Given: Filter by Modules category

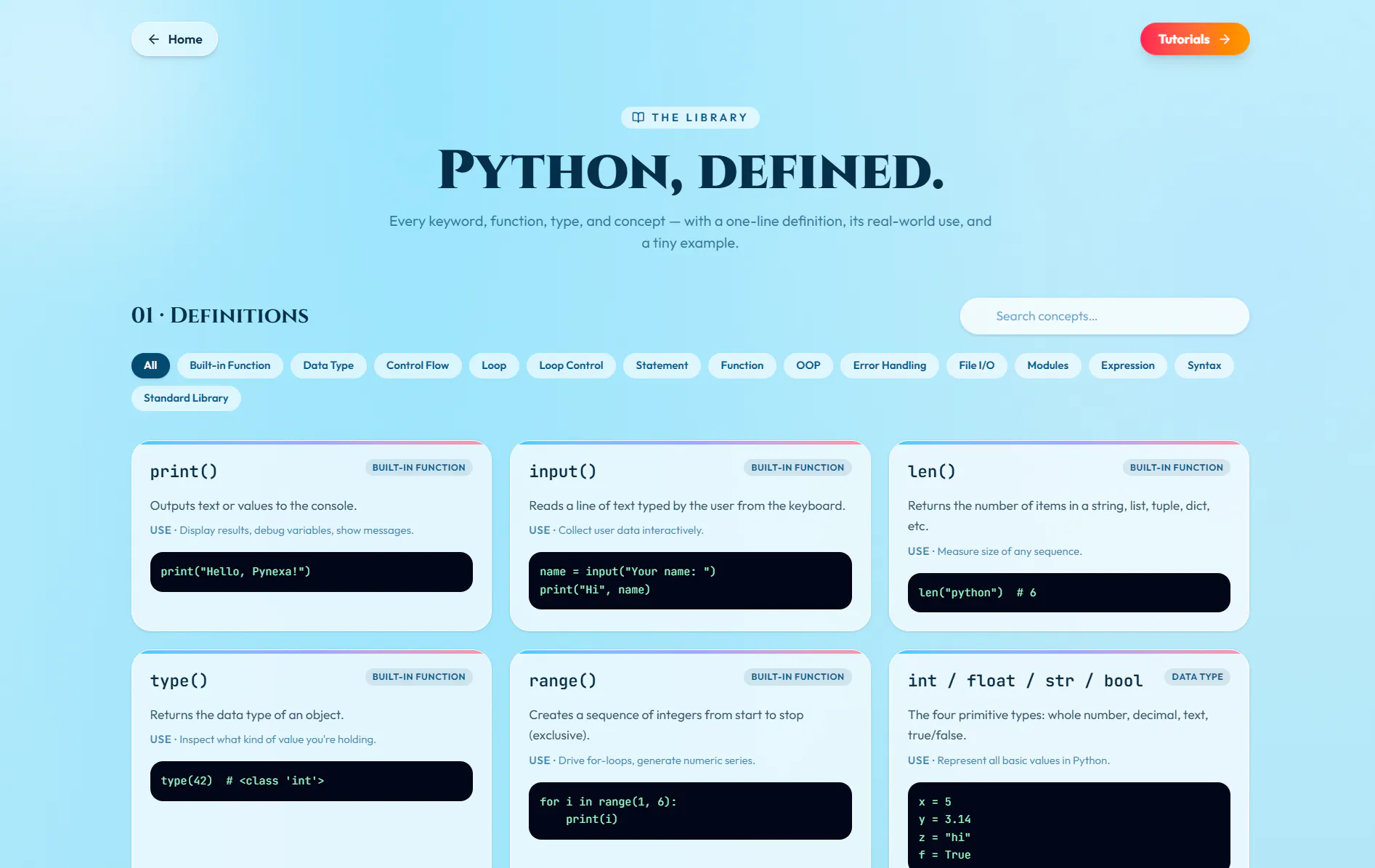Looking at the screenshot, I should (x=1047, y=365).
